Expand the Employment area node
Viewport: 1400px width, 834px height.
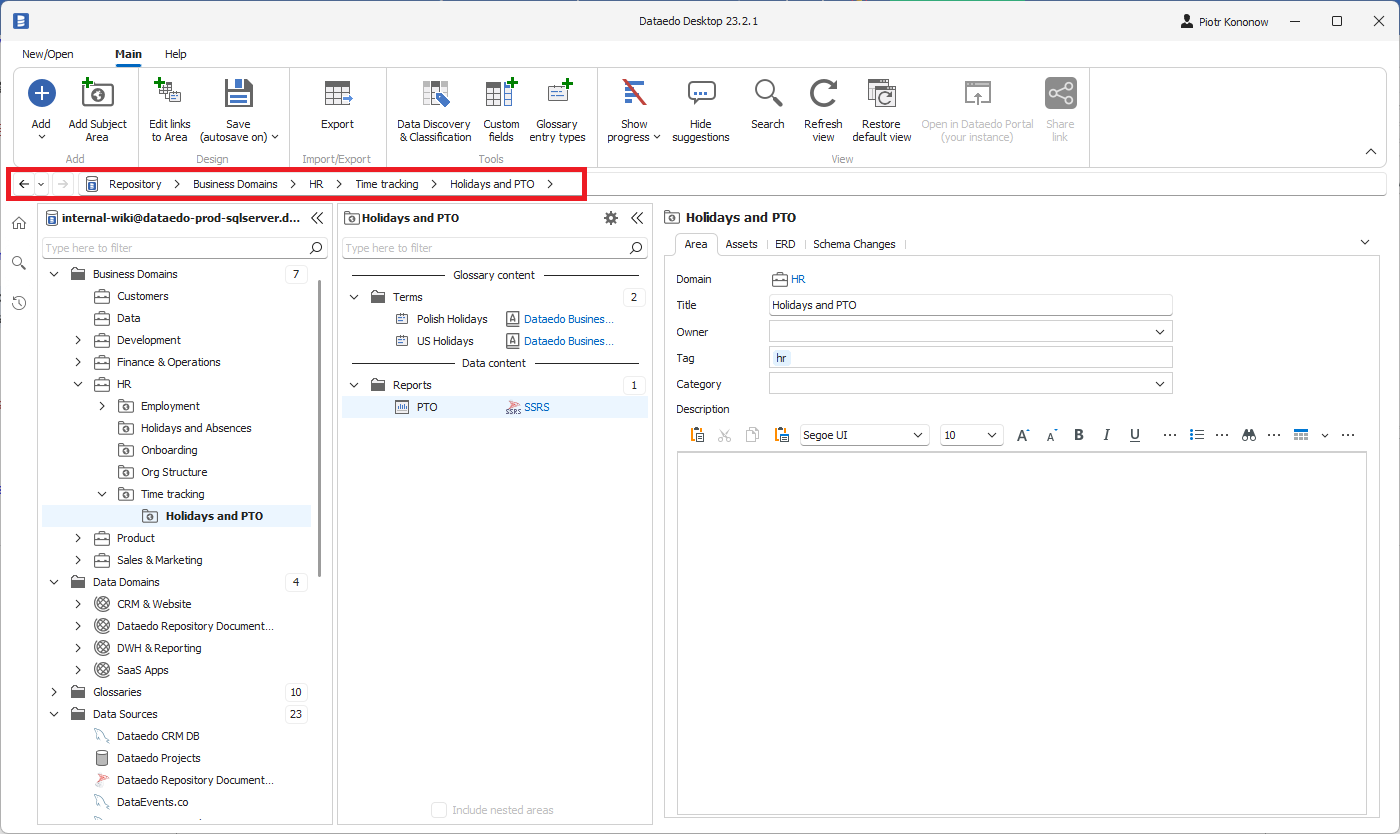pyautogui.click(x=102, y=406)
